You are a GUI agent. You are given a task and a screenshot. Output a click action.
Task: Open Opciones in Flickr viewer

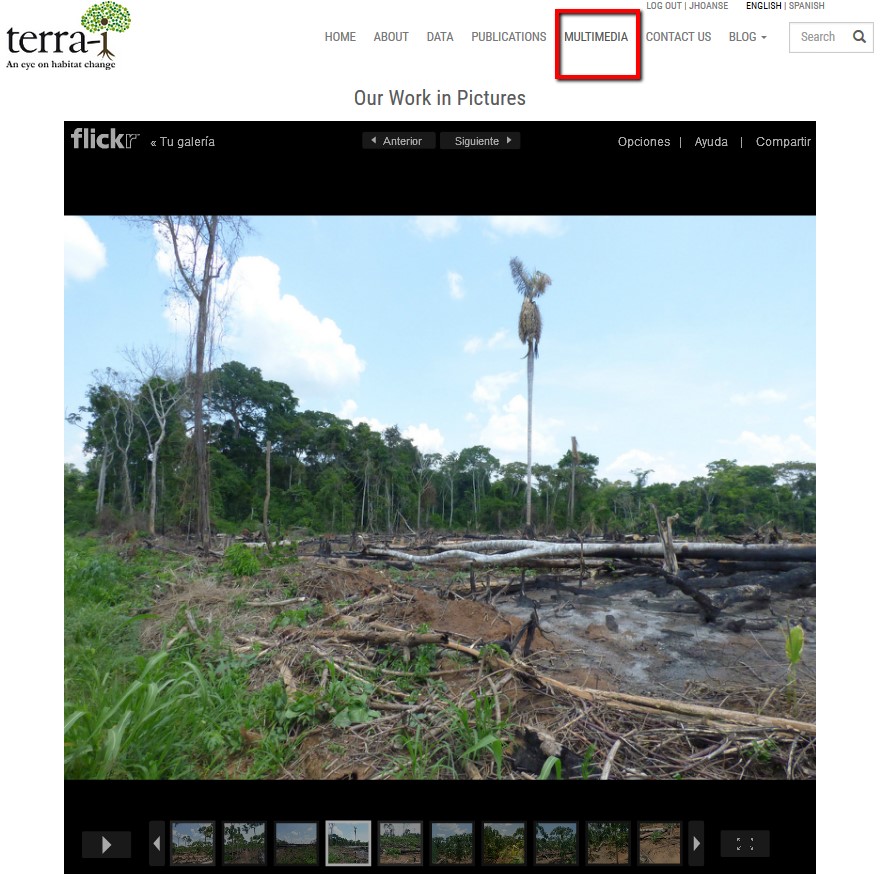click(x=644, y=142)
